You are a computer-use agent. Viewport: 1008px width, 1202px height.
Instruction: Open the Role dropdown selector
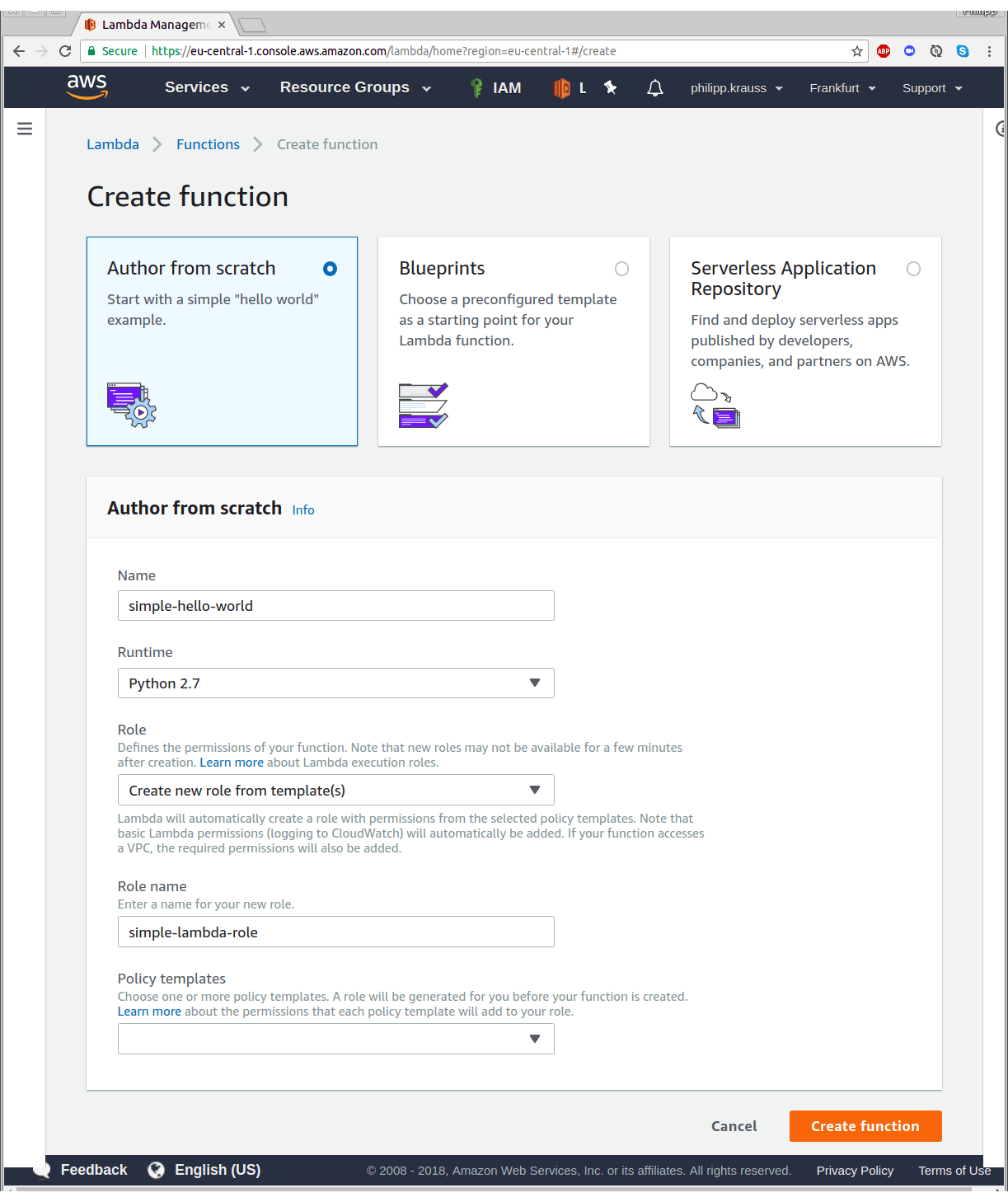(x=335, y=791)
